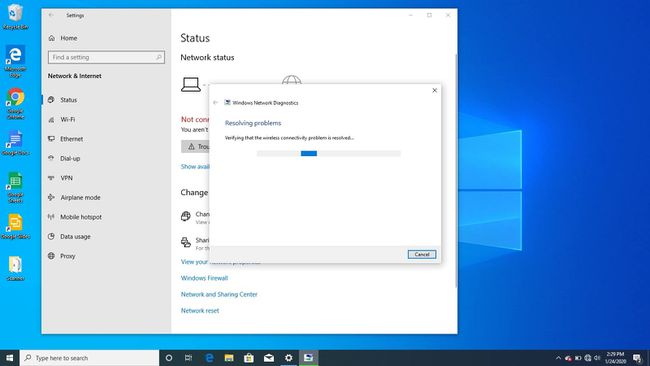650x366 pixels.
Task: Open the volume control in system tray
Action: [597, 358]
